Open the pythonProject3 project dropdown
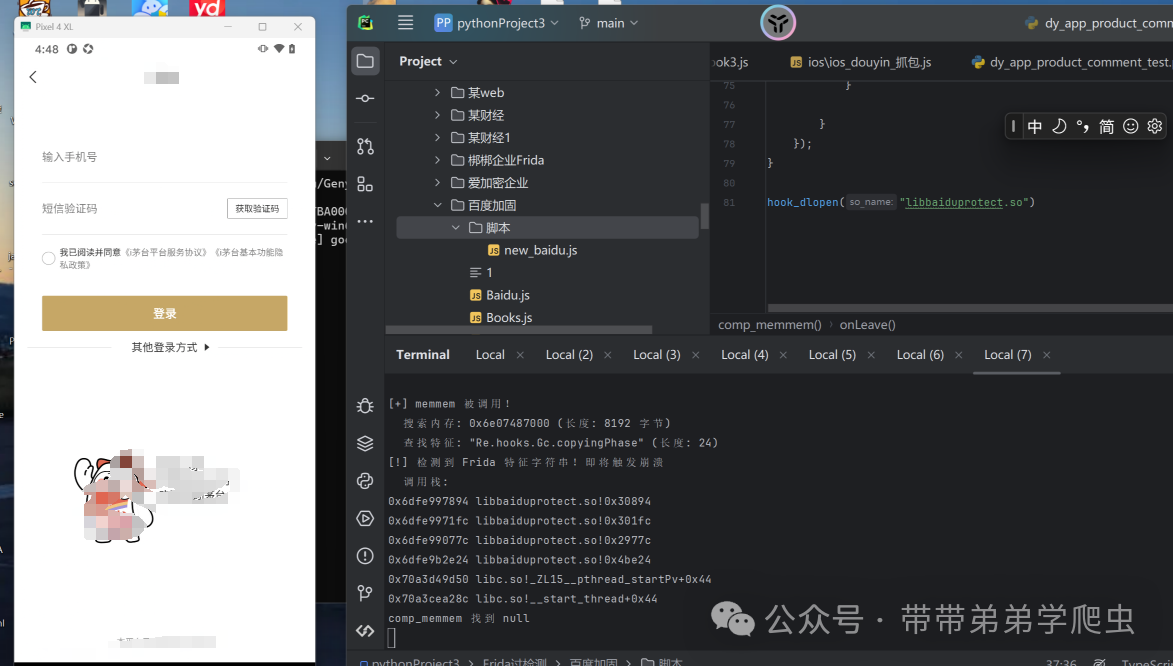The image size is (1173, 666). click(x=497, y=23)
